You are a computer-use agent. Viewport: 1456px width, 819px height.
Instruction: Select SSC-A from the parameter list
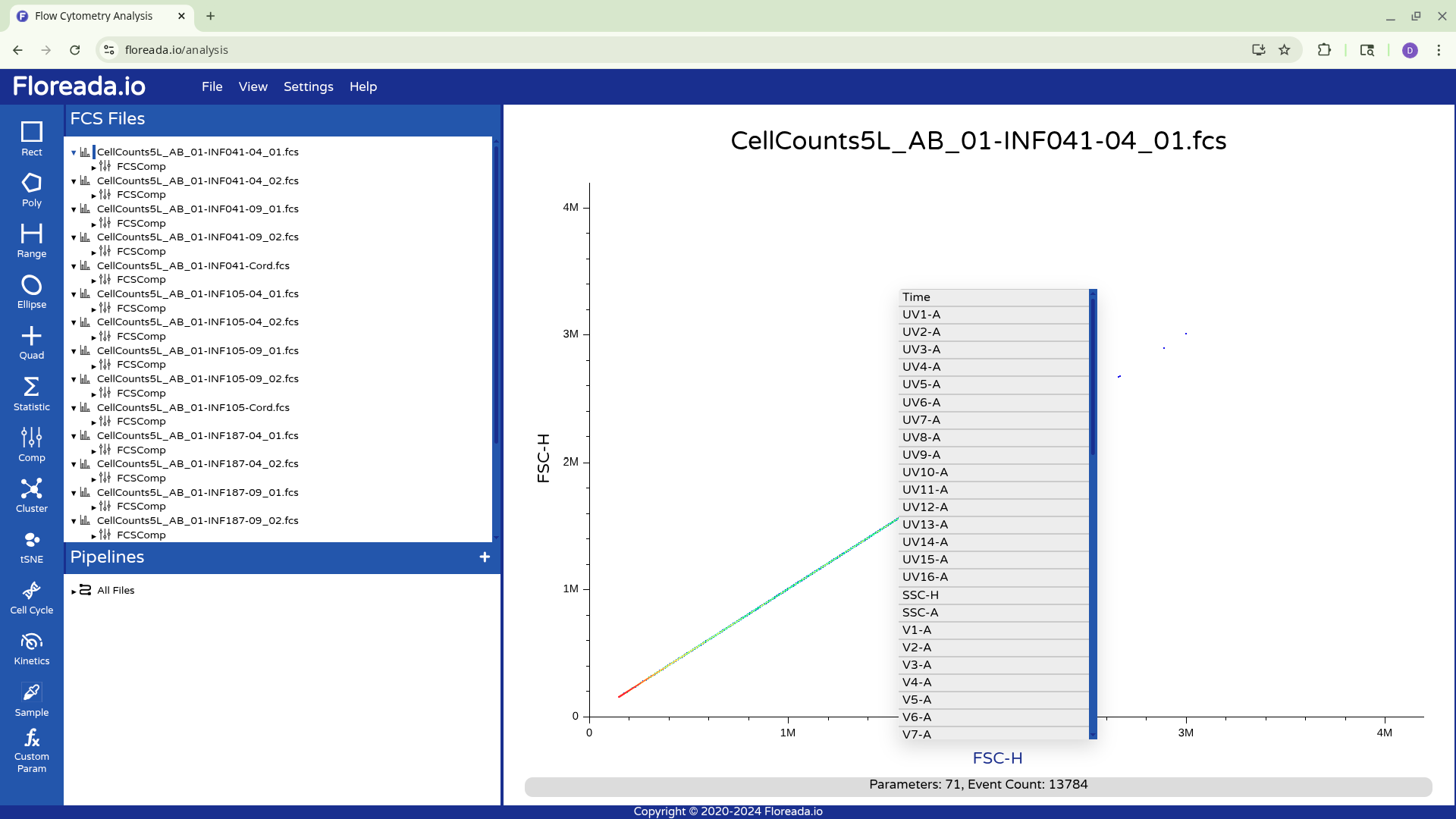coord(993,613)
